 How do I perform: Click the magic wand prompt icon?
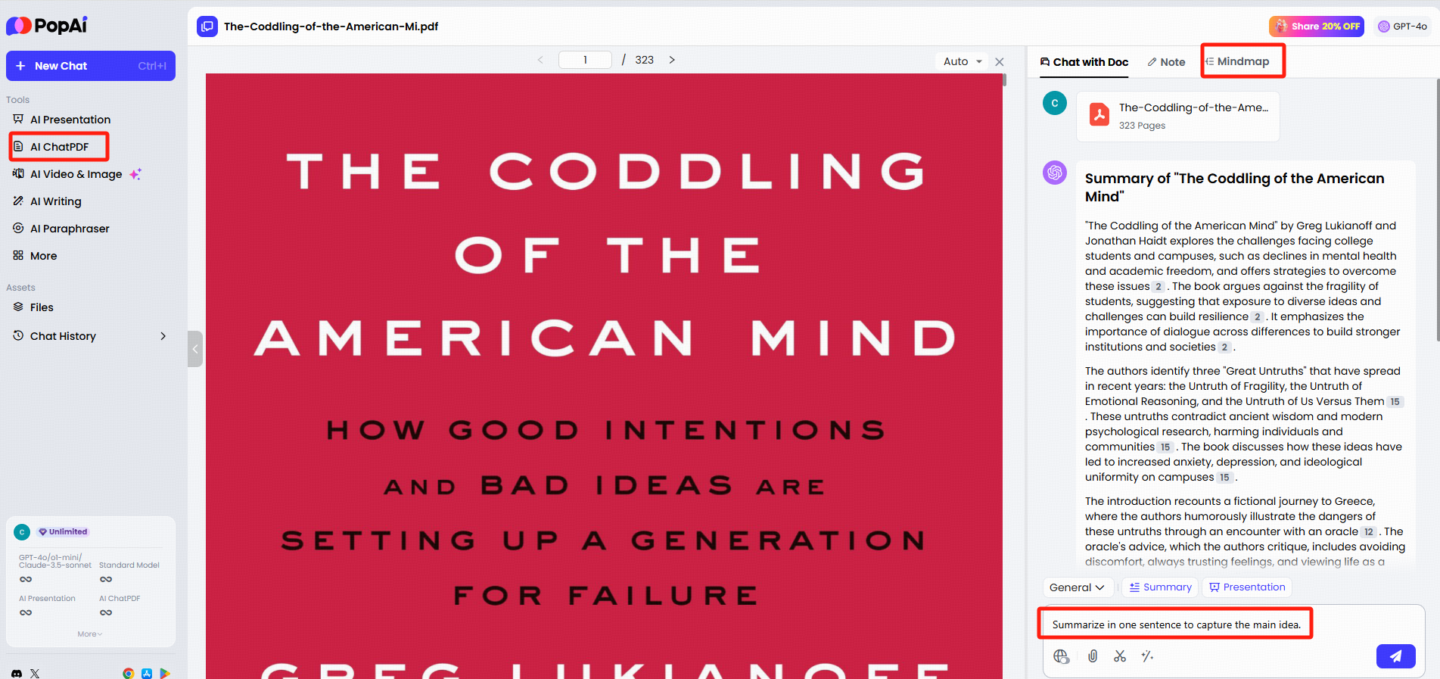coord(1148,657)
